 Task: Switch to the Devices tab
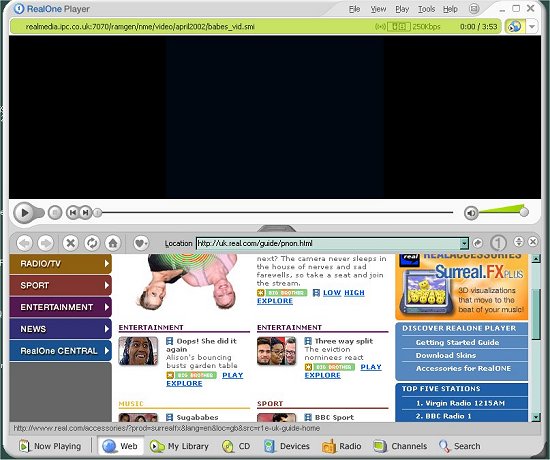pyautogui.click(x=287, y=446)
